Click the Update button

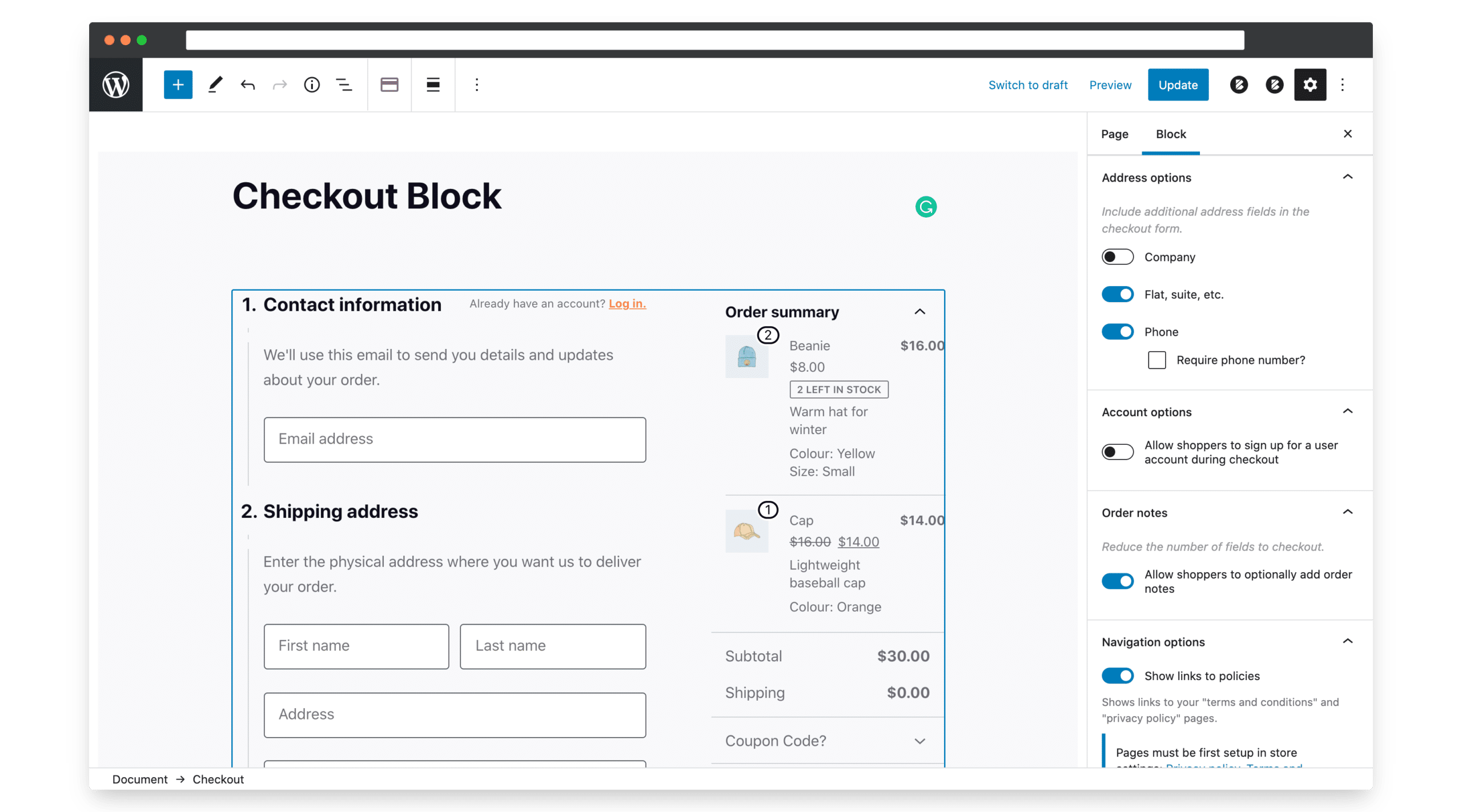(x=1178, y=85)
